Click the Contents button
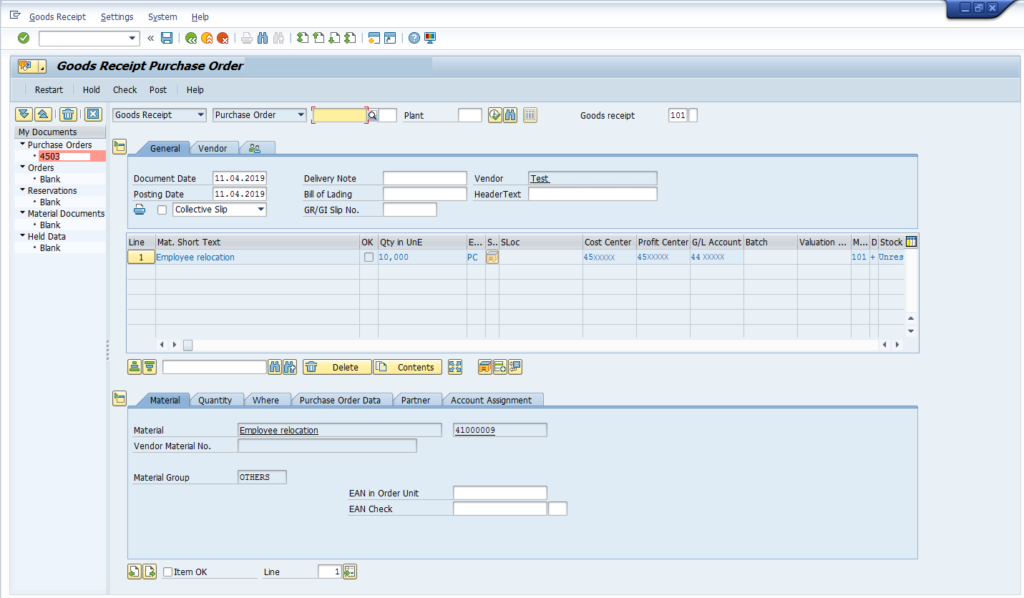The width and height of the screenshot is (1024, 598). coord(408,367)
